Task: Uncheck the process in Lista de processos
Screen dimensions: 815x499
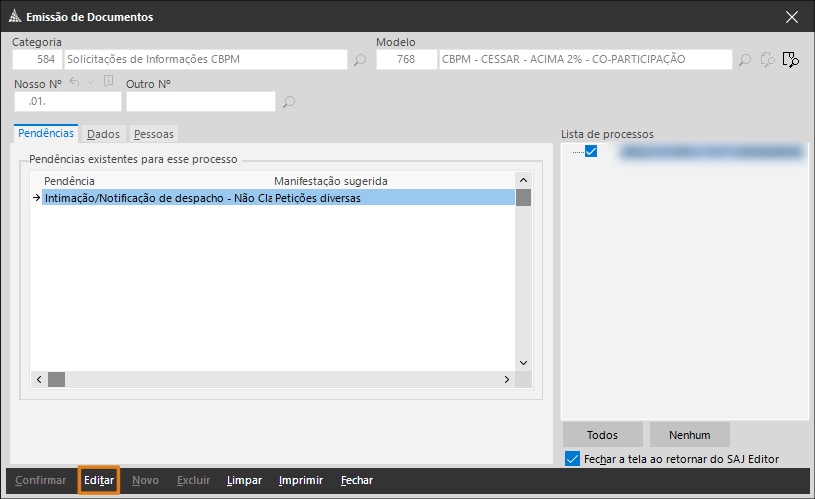Action: click(591, 151)
